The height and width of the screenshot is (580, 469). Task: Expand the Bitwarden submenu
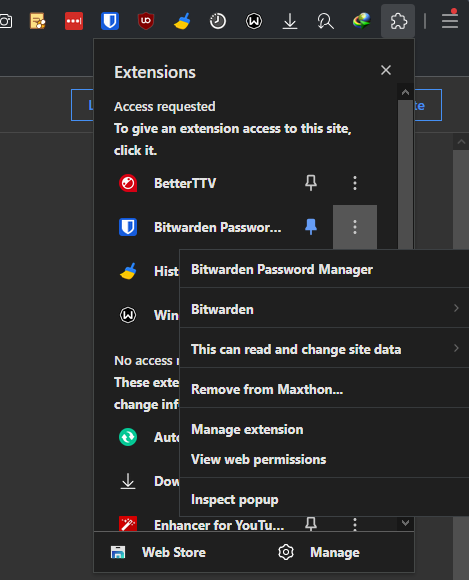click(324, 309)
